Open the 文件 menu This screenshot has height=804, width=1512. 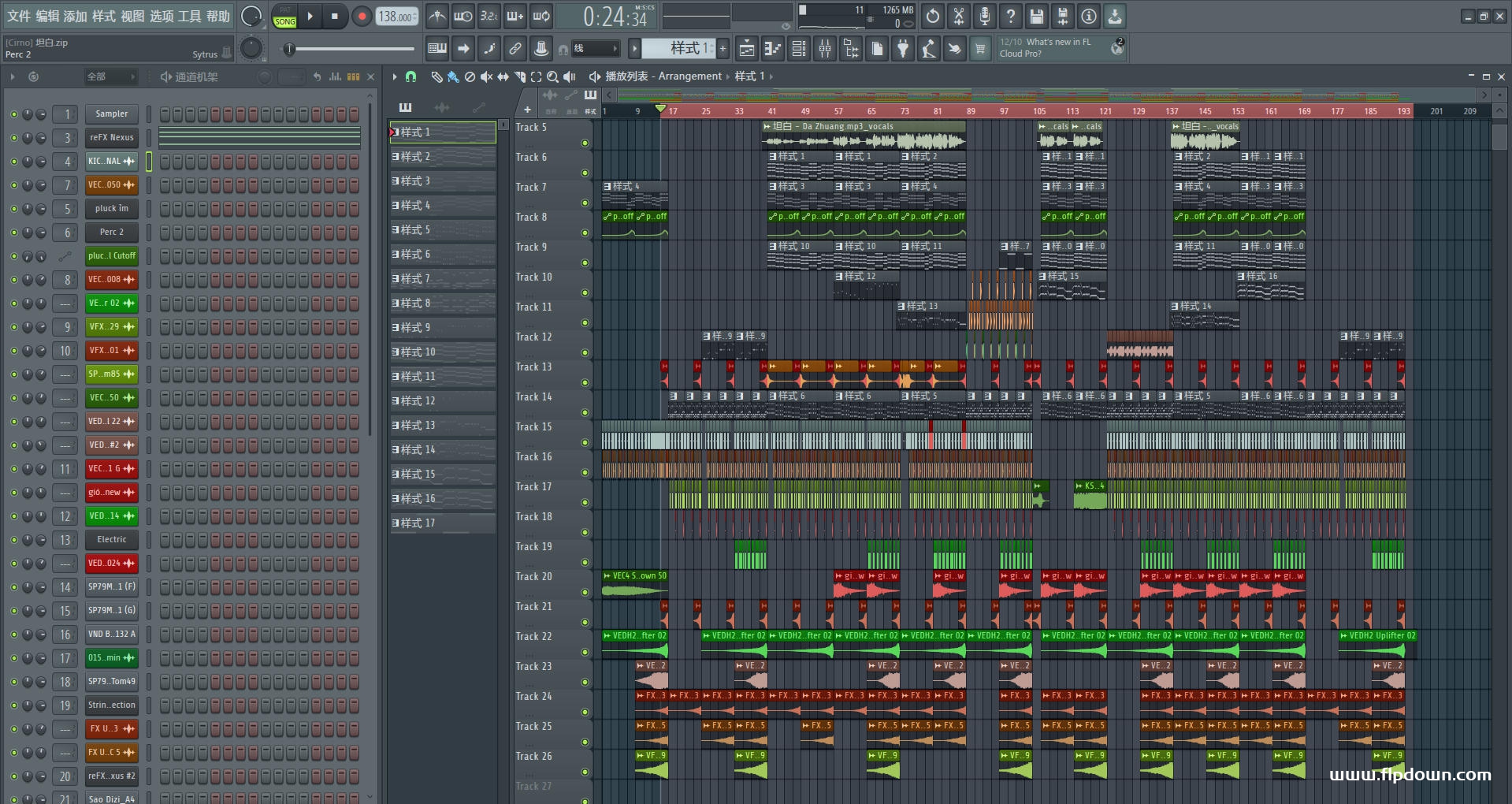tap(19, 17)
